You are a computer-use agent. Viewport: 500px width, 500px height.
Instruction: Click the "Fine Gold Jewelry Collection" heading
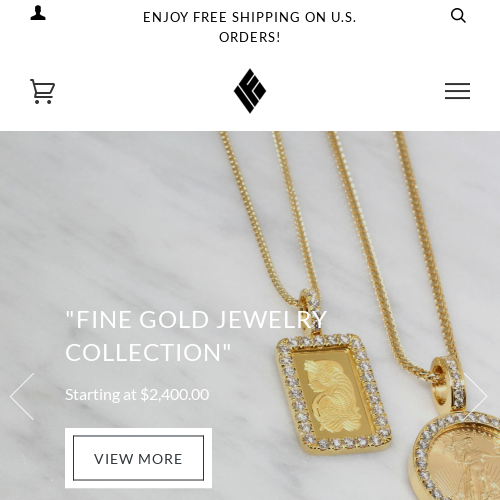(196, 336)
